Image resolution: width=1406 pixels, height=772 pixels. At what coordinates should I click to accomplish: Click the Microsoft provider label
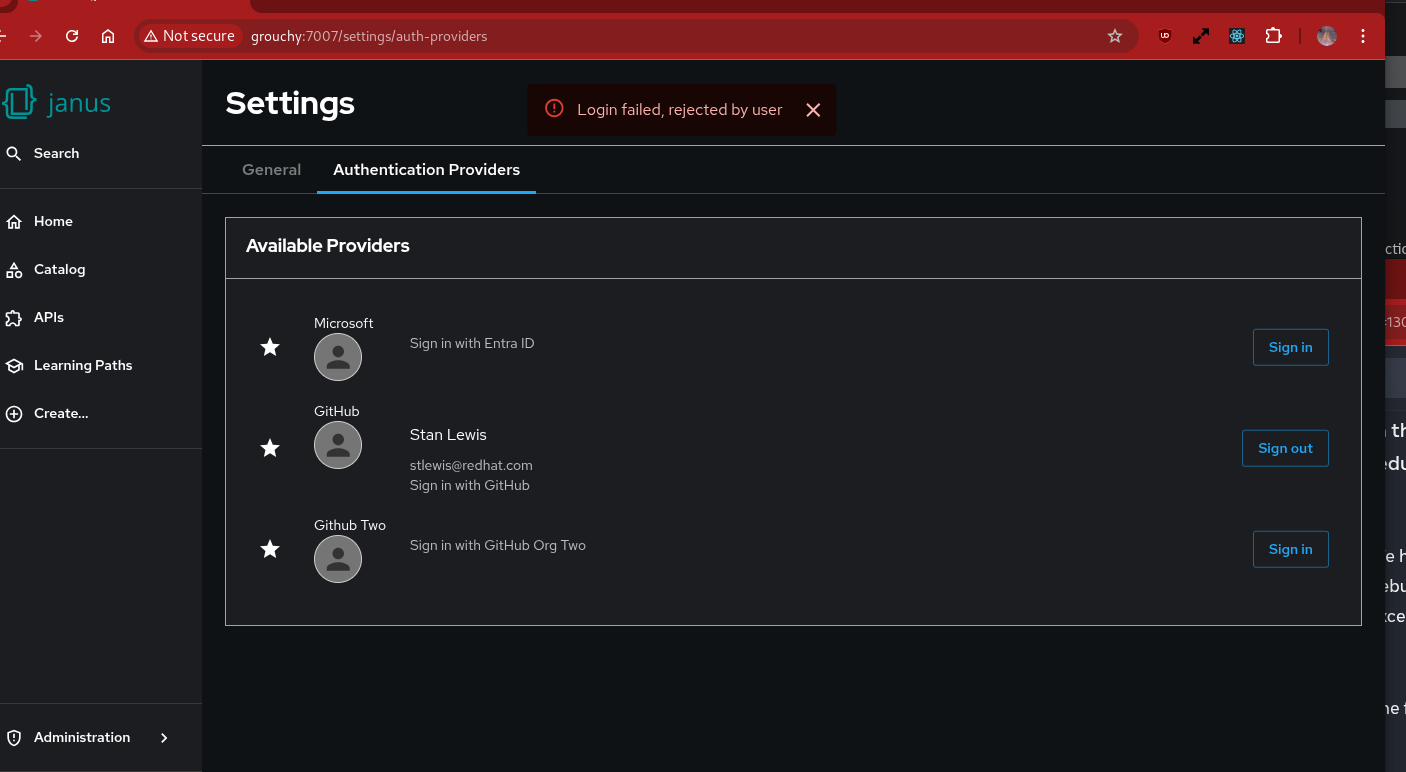344,323
